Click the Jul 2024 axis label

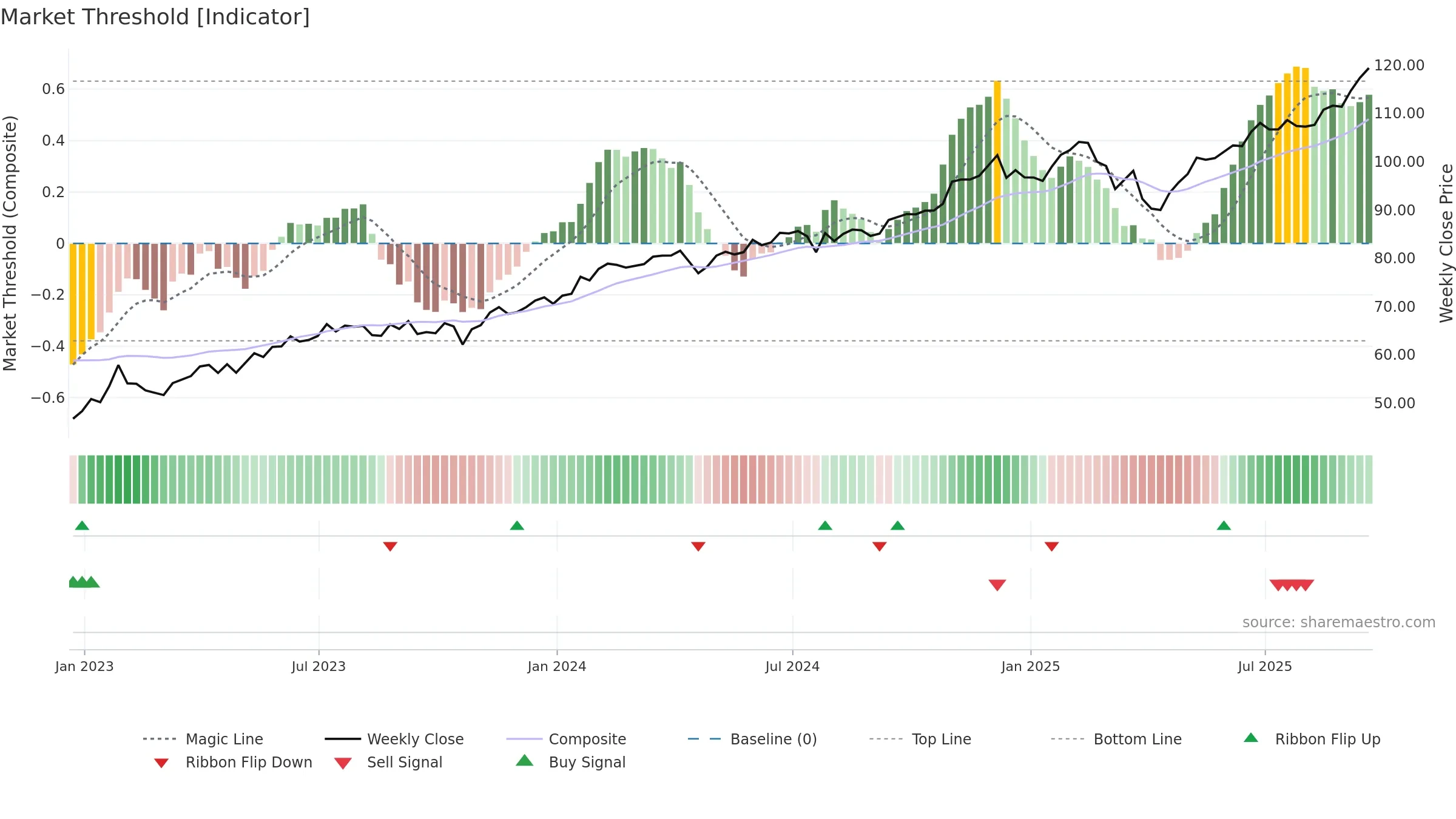tap(792, 666)
